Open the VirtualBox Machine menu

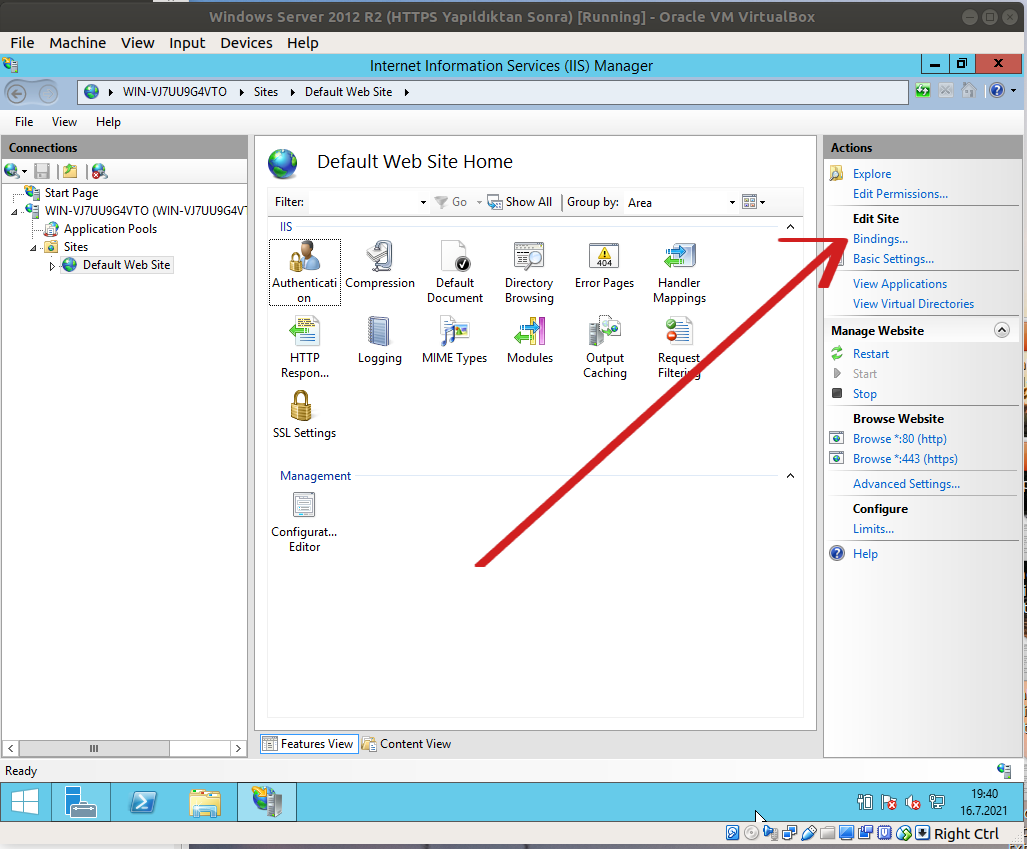(x=77, y=43)
